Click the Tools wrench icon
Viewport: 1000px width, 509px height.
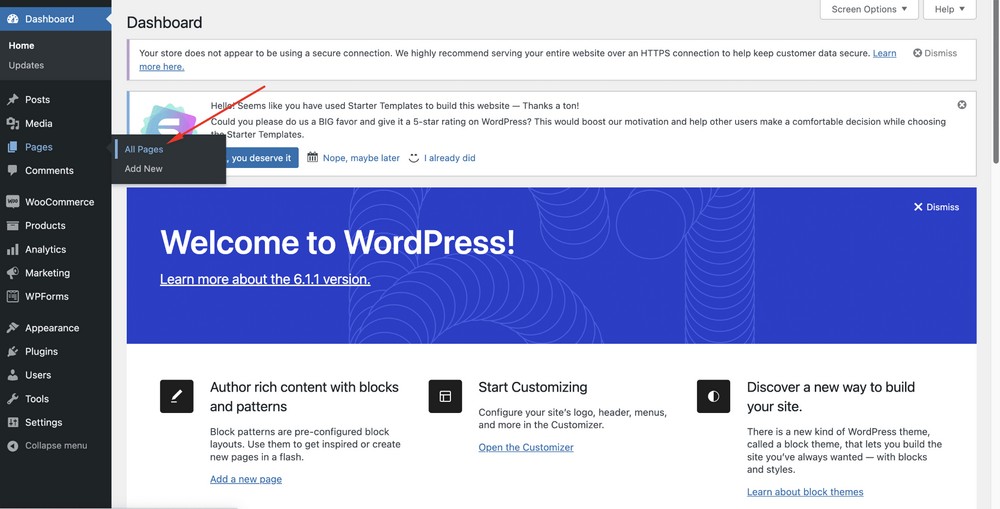13,399
